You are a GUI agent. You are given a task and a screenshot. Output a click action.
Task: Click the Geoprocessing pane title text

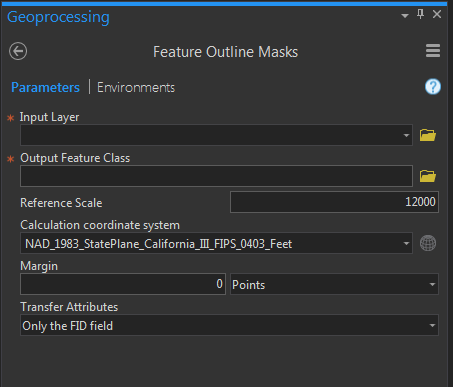pos(58,17)
